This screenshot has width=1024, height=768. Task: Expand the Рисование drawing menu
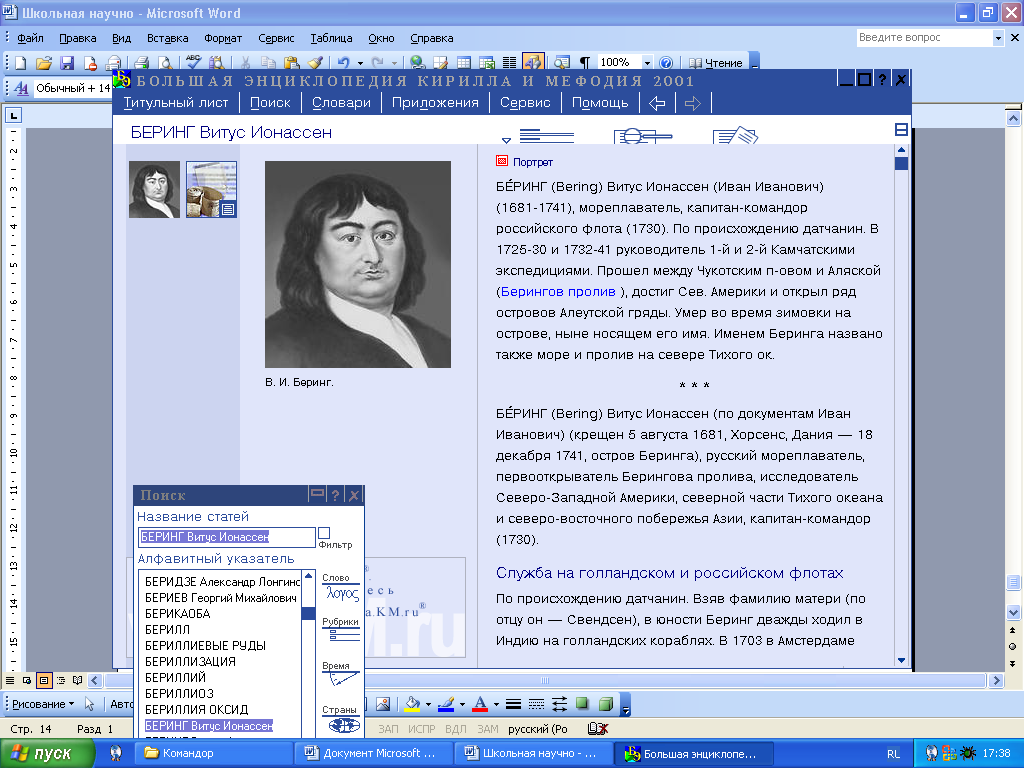(43, 704)
